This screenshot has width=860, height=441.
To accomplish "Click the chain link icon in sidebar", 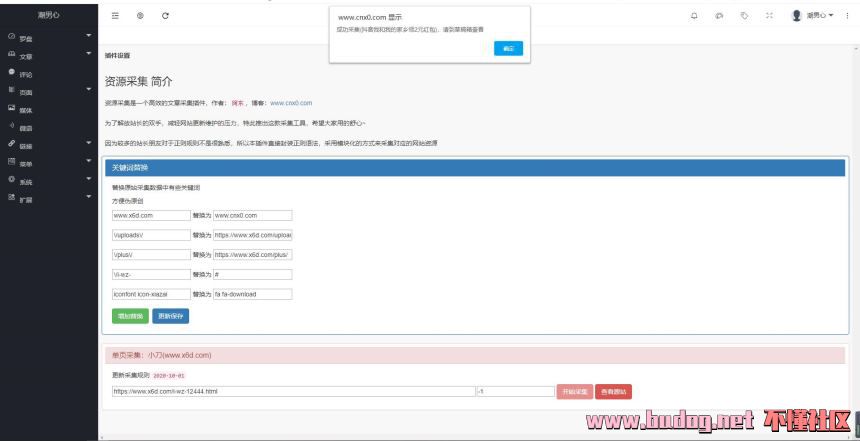I will [x=12, y=143].
